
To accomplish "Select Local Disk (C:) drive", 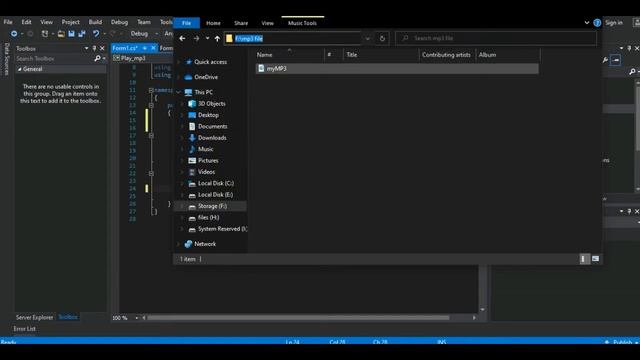I will [216, 184].
